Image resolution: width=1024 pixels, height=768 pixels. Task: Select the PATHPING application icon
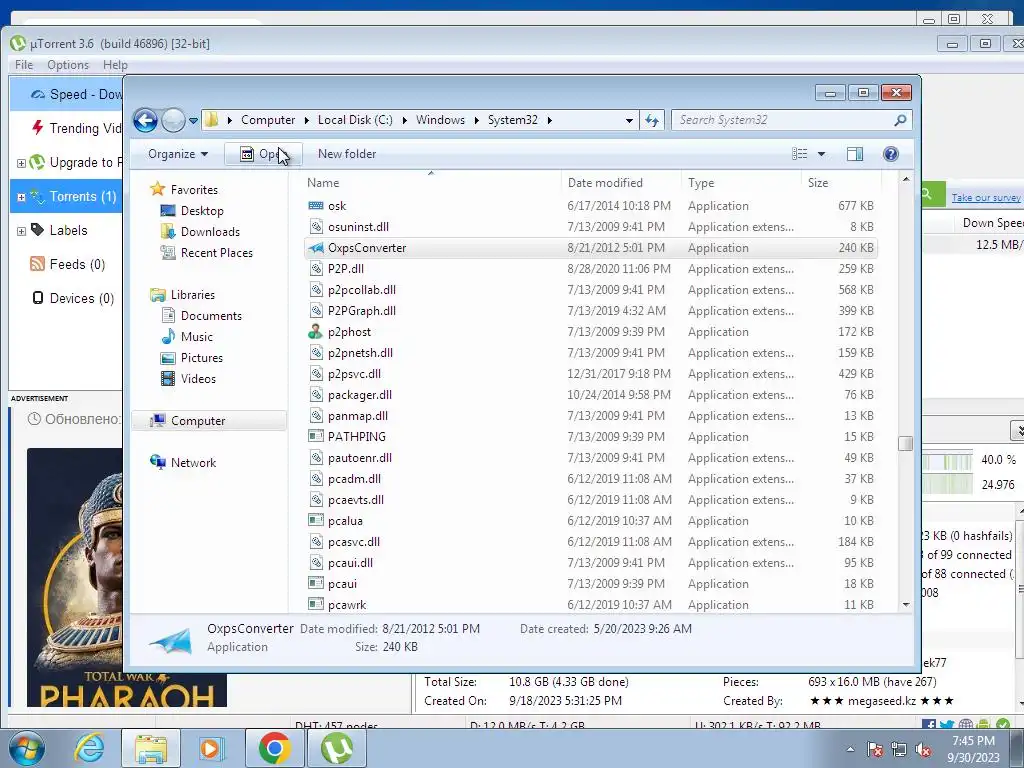[315, 436]
